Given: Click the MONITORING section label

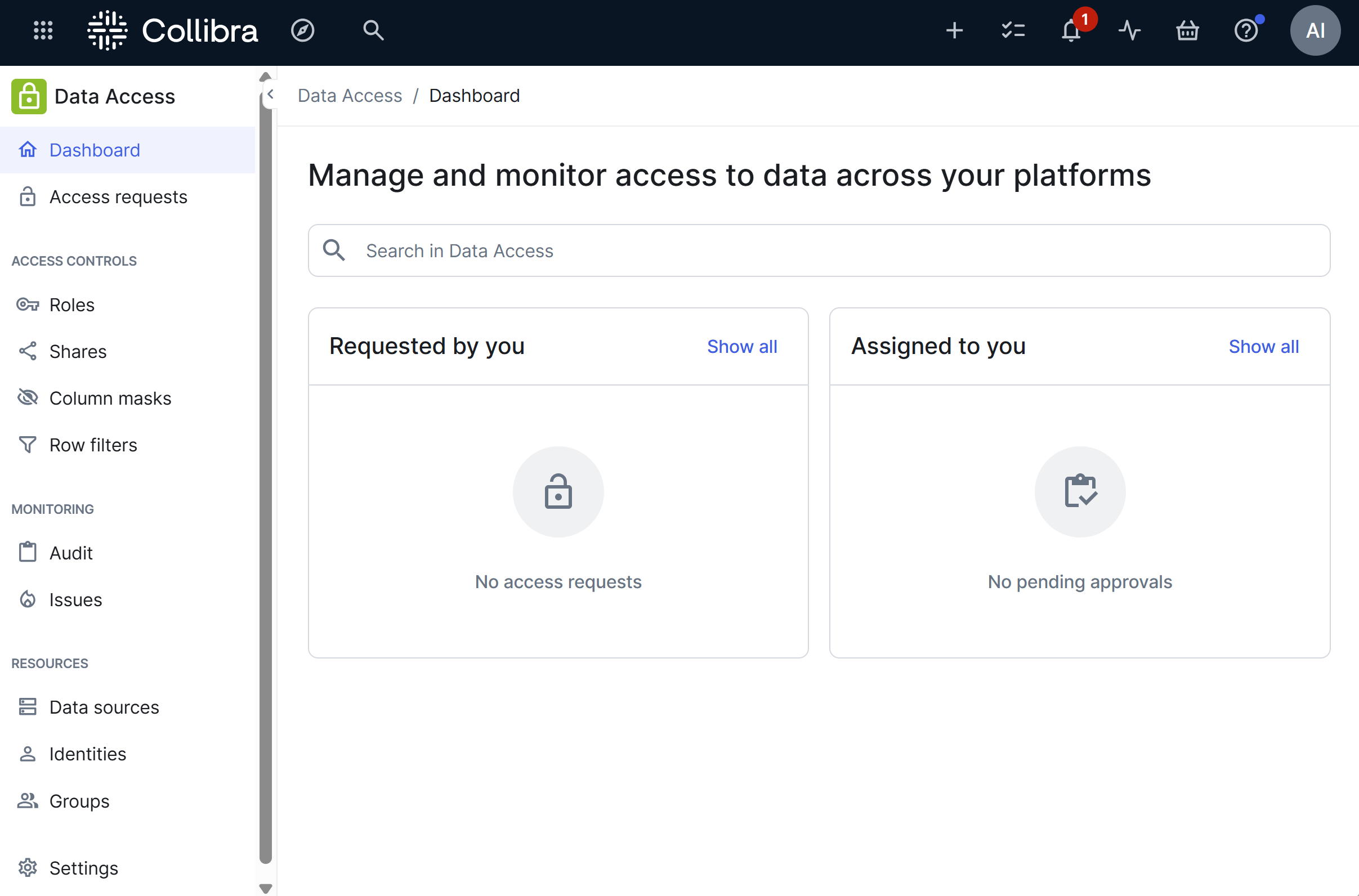Looking at the screenshot, I should (52, 509).
